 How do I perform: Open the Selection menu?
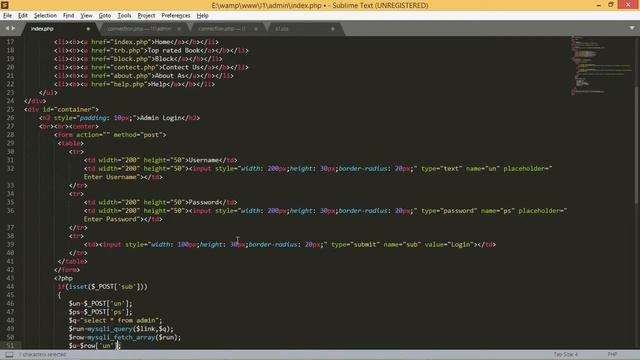tap(45, 16)
